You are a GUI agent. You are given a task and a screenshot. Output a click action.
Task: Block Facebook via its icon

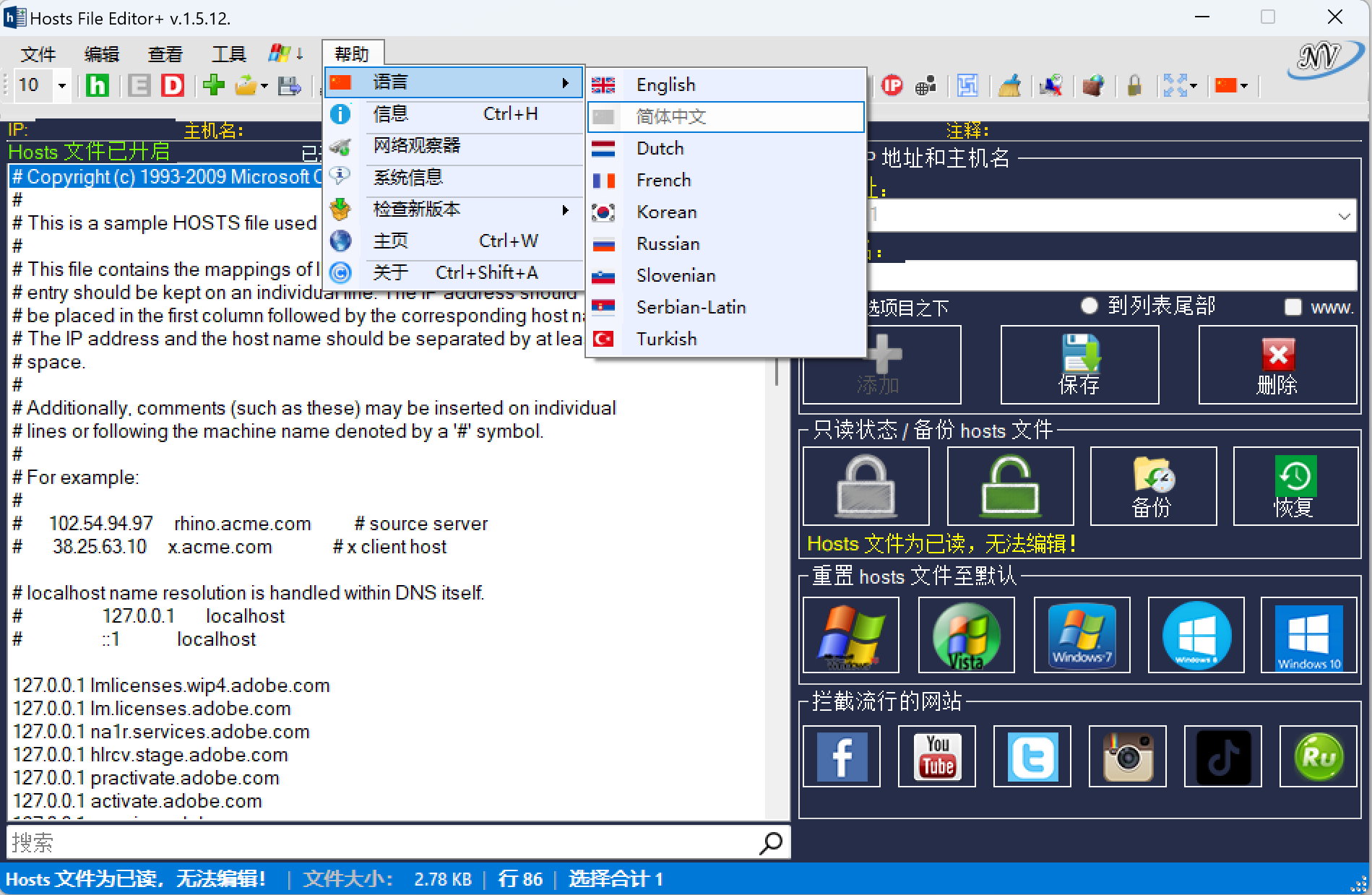coord(842,756)
